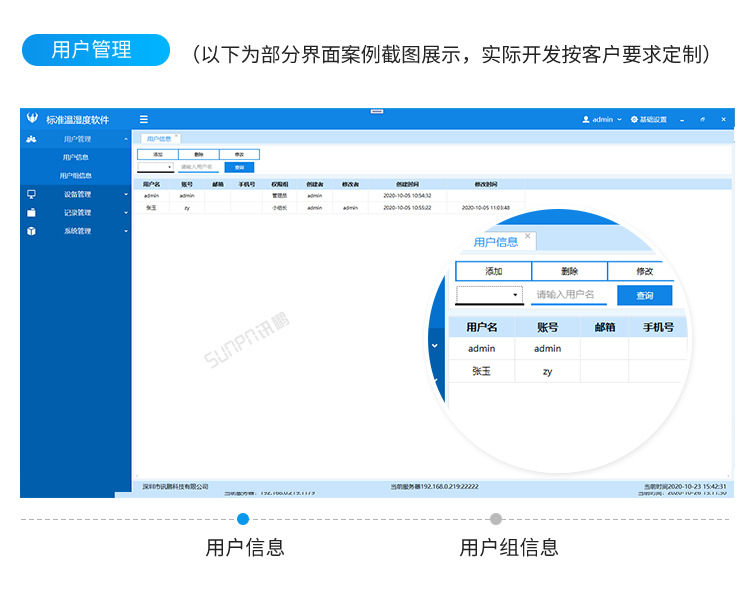Image resolution: width=750 pixels, height=597 pixels.
Task: Expand 记录管理 chevron in the sidebar
Action: pos(126,212)
